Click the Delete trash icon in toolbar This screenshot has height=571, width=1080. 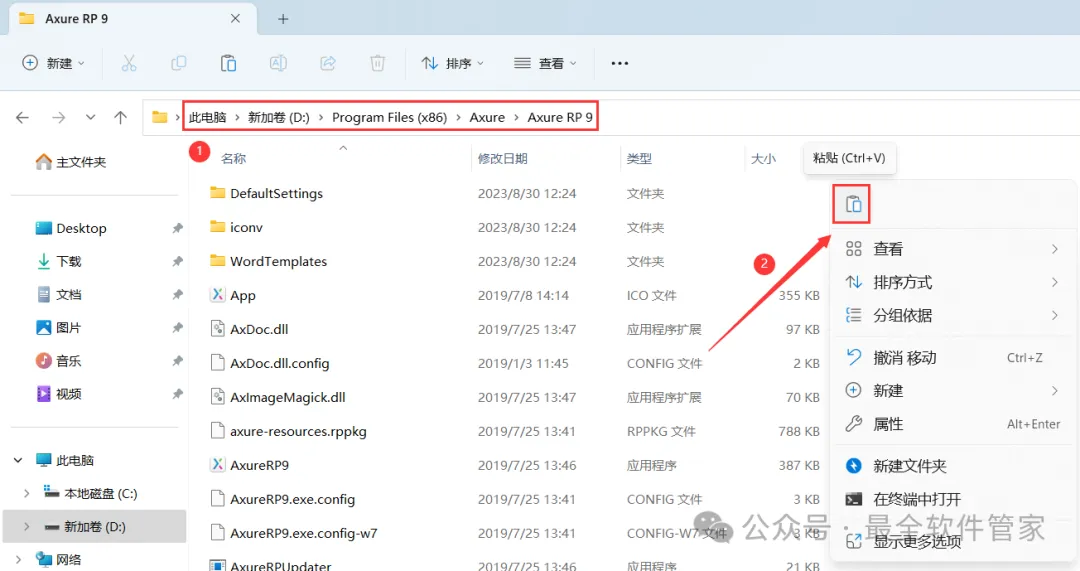(377, 63)
